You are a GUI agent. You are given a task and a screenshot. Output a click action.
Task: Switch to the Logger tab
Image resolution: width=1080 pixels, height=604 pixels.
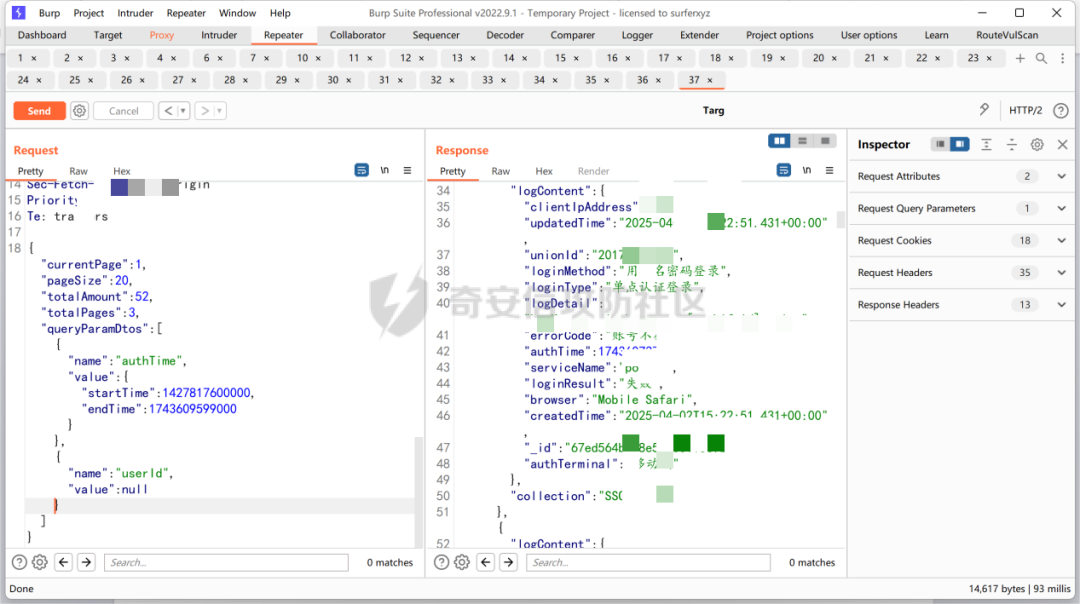coord(637,35)
